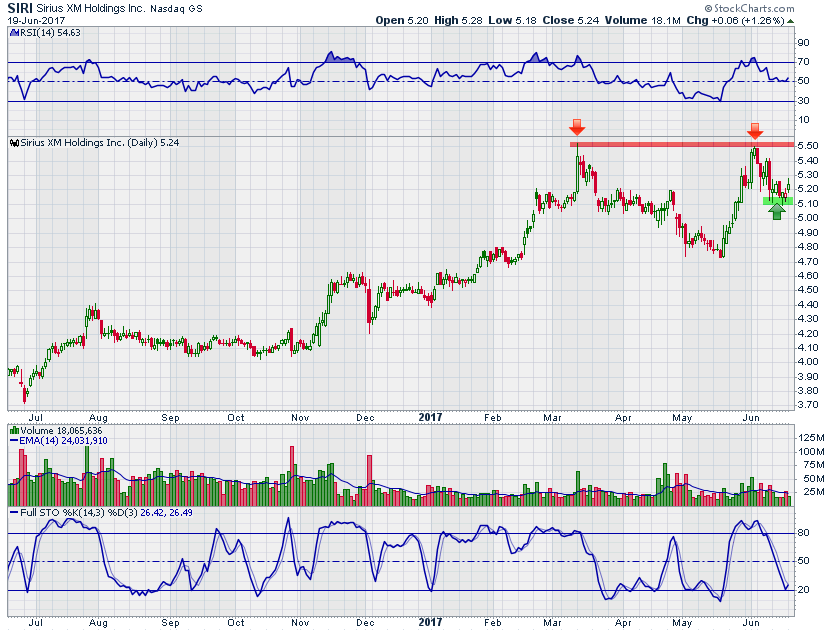Click the 90 label on RSI axis
This screenshot has width=831, height=636.
tap(803, 43)
